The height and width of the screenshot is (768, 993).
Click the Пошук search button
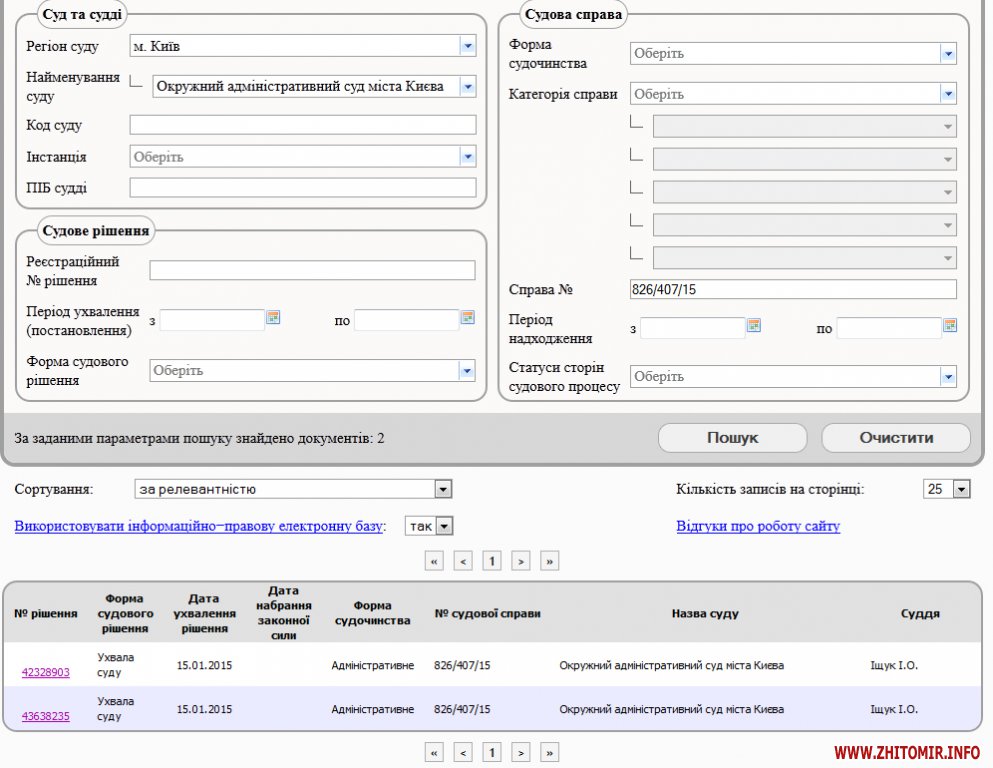(732, 438)
